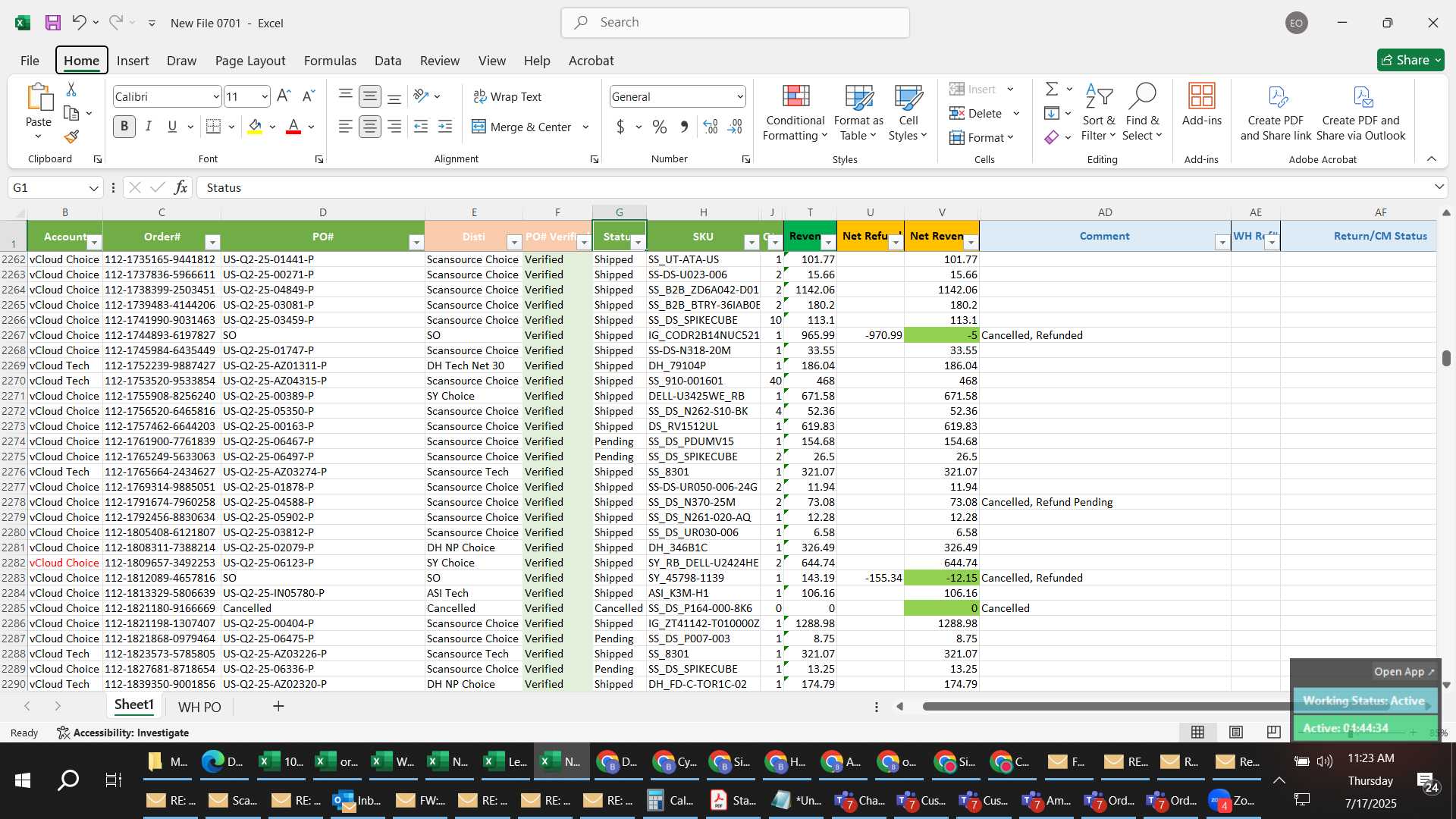Click Format as Table button
This screenshot has height=819, width=1456.
[858, 112]
